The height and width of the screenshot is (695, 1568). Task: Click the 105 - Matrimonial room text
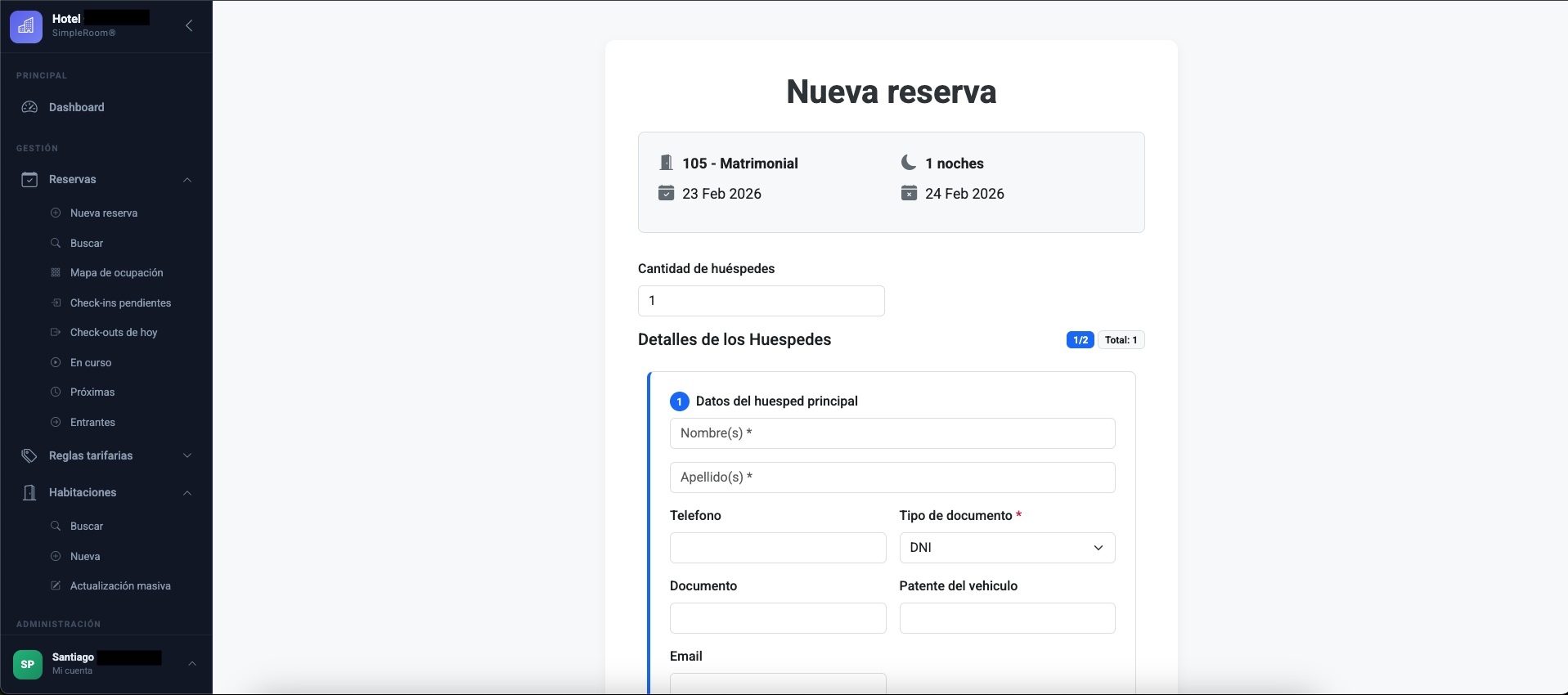point(740,164)
